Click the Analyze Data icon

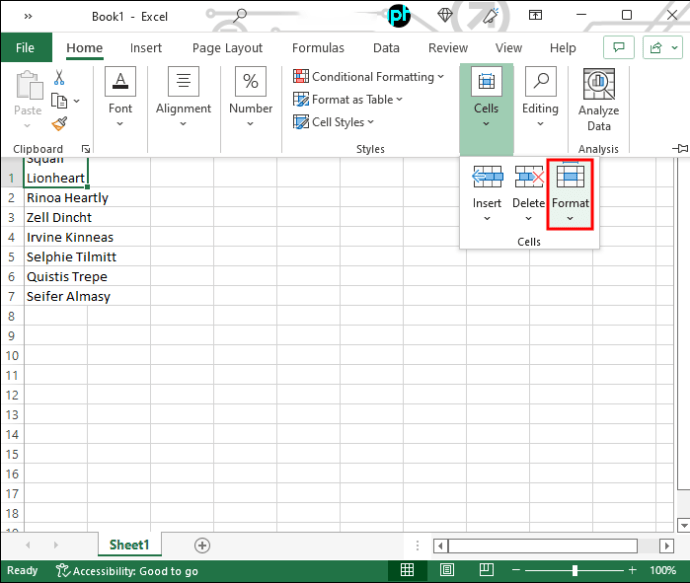598,84
